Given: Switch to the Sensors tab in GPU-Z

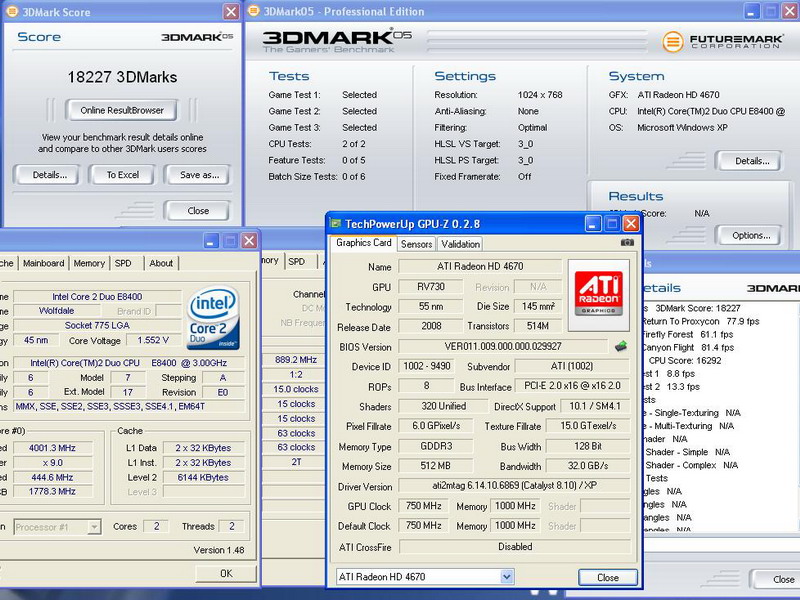Looking at the screenshot, I should coord(416,244).
